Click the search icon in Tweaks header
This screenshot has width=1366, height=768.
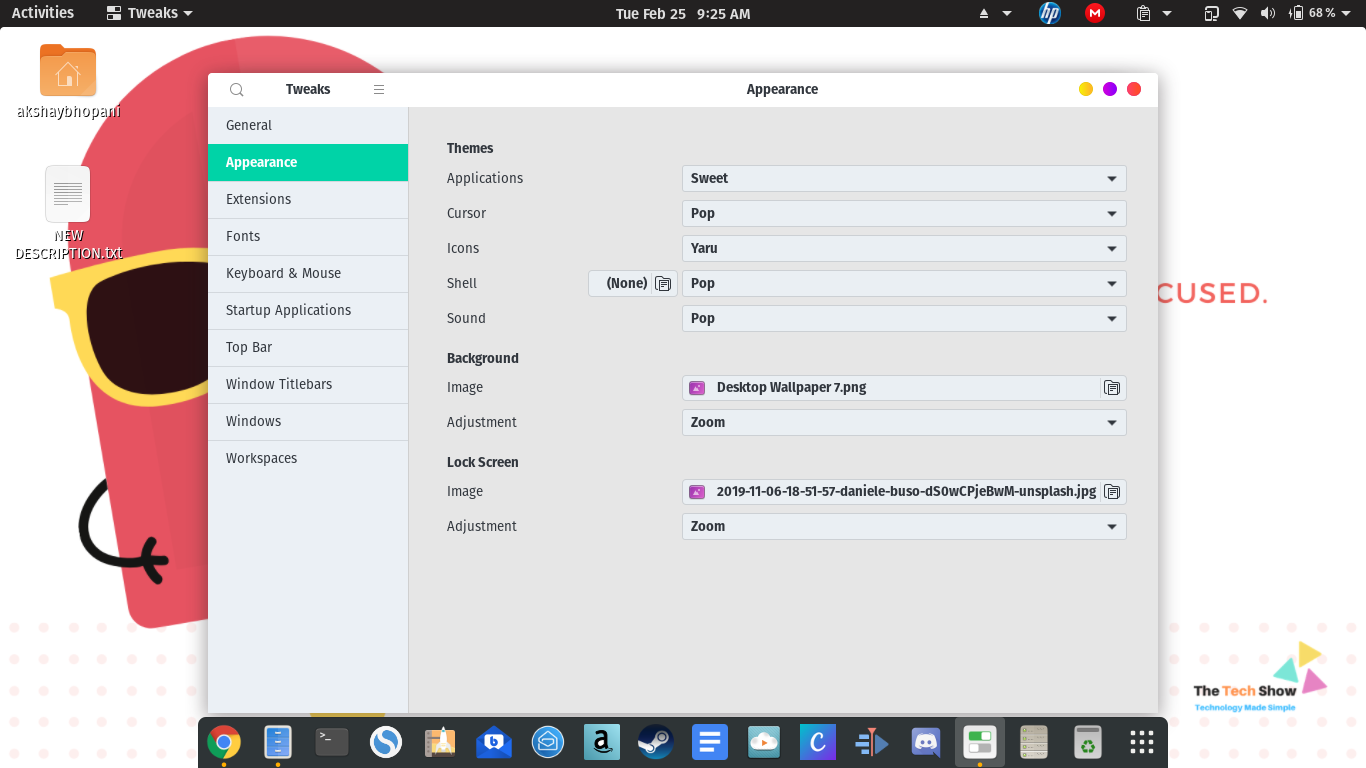[236, 89]
